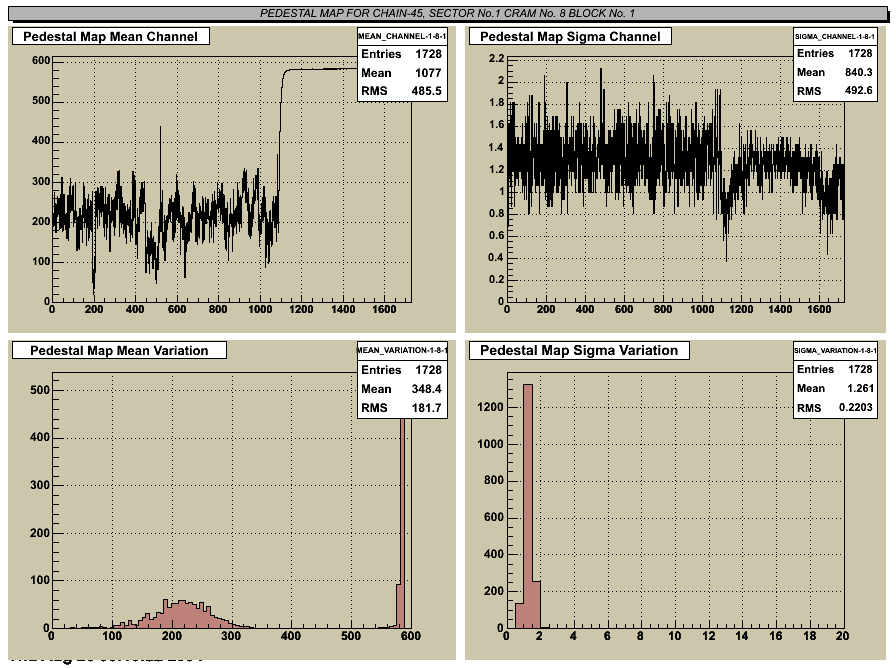Image resolution: width=896 pixels, height=668 pixels.
Task: Click the SIGMA_VARIATION-1-8-1 stats box header
Action: click(x=835, y=350)
